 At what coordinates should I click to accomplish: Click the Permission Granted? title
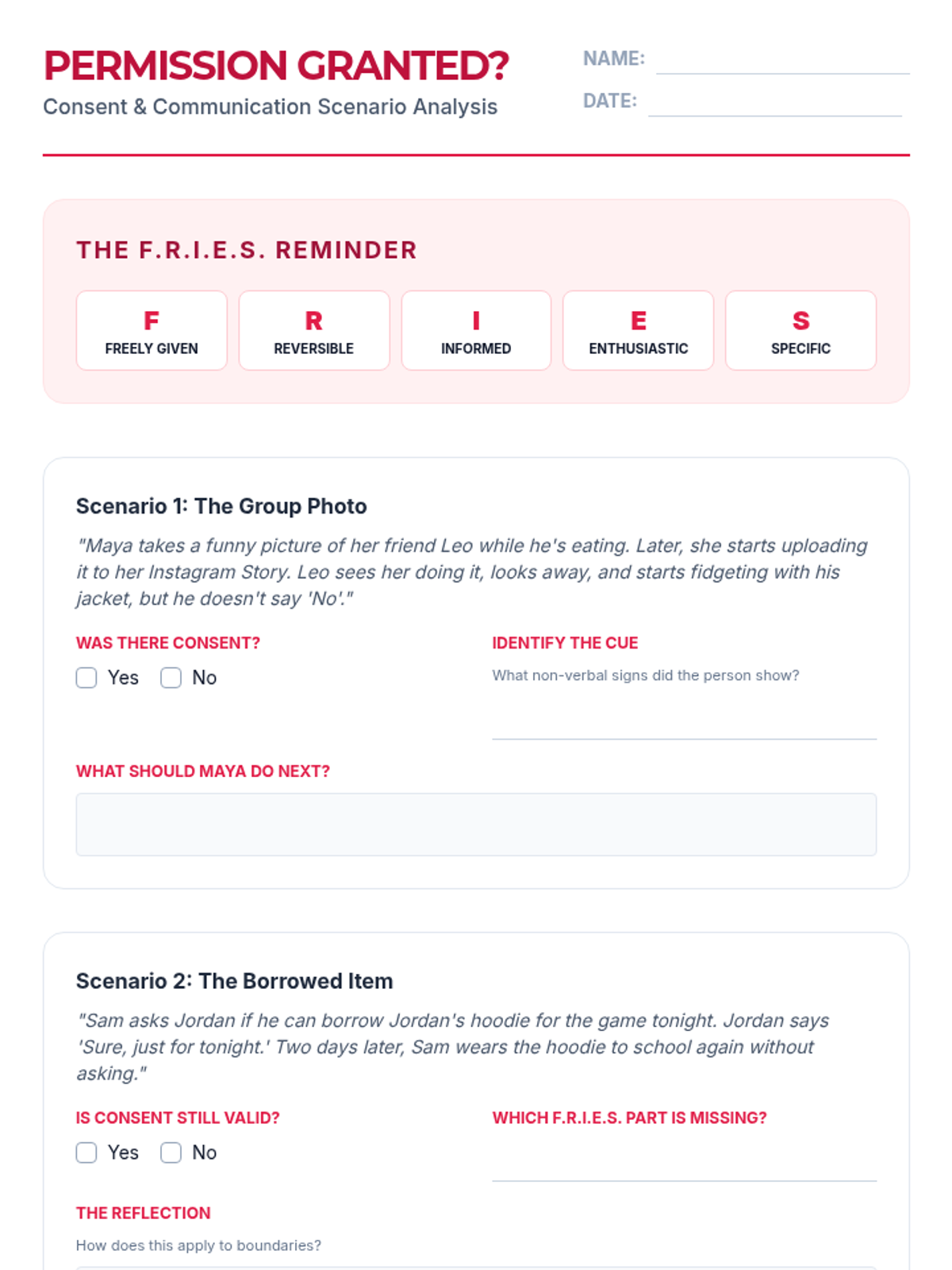[276, 66]
